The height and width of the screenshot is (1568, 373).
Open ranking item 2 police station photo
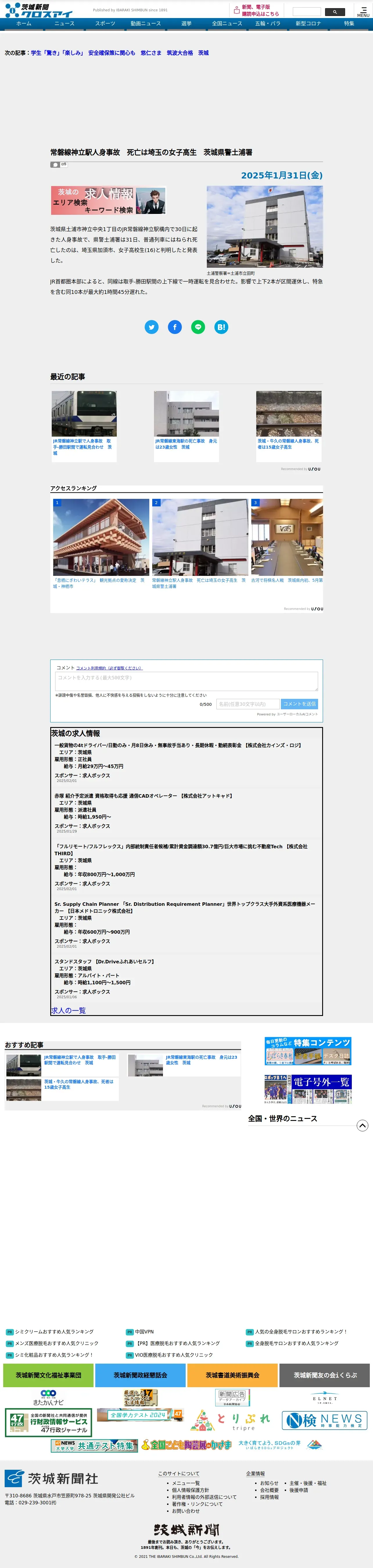tap(200, 537)
